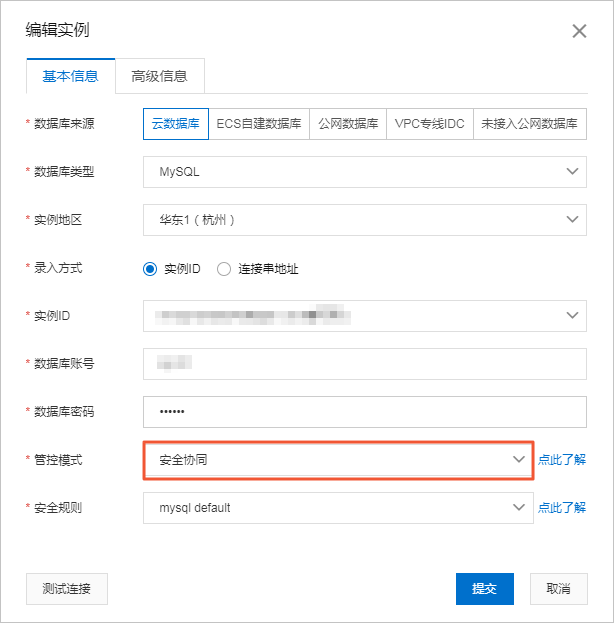The width and height of the screenshot is (614, 623).
Task: Focus the 数据库密码 password field
Action: click(x=365, y=412)
